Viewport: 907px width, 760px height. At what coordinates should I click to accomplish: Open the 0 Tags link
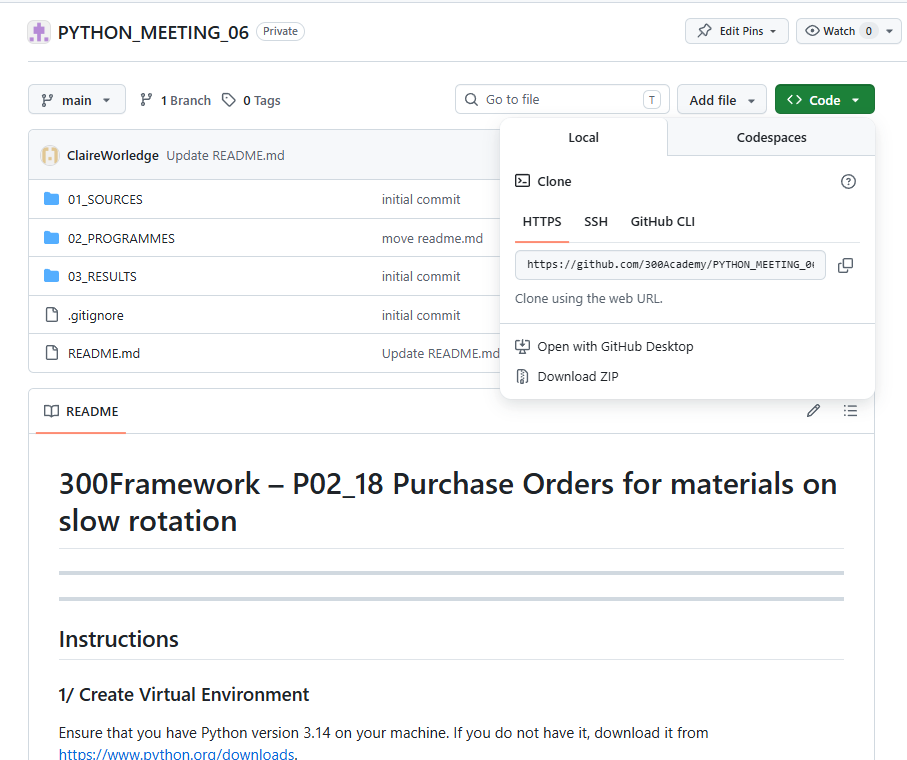point(252,100)
